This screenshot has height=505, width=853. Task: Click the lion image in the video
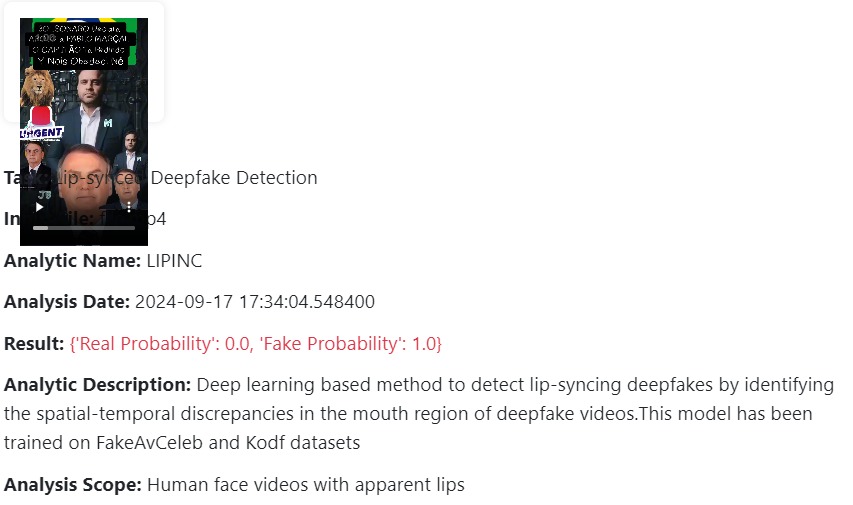38,86
